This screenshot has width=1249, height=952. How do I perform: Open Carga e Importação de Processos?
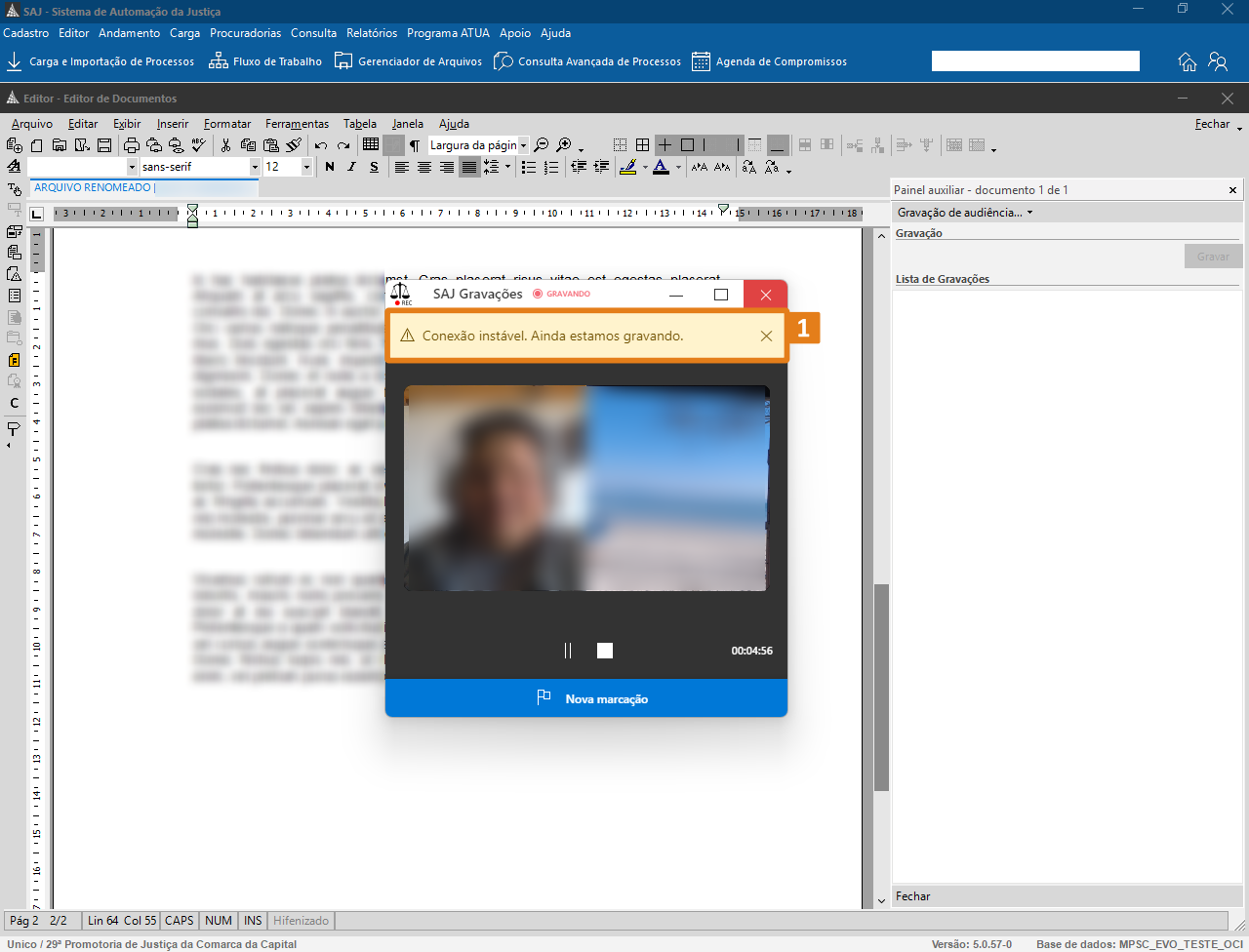pyautogui.click(x=101, y=61)
